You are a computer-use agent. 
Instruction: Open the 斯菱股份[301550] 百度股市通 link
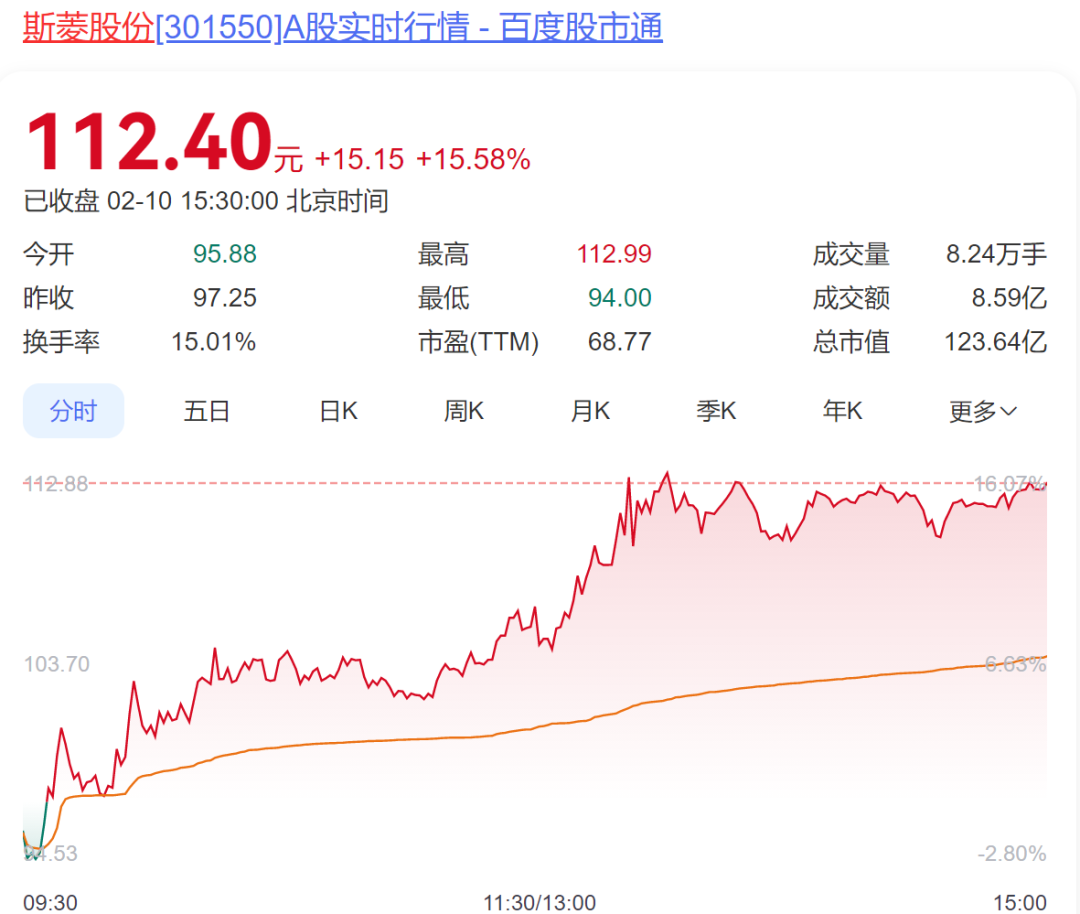click(x=342, y=28)
